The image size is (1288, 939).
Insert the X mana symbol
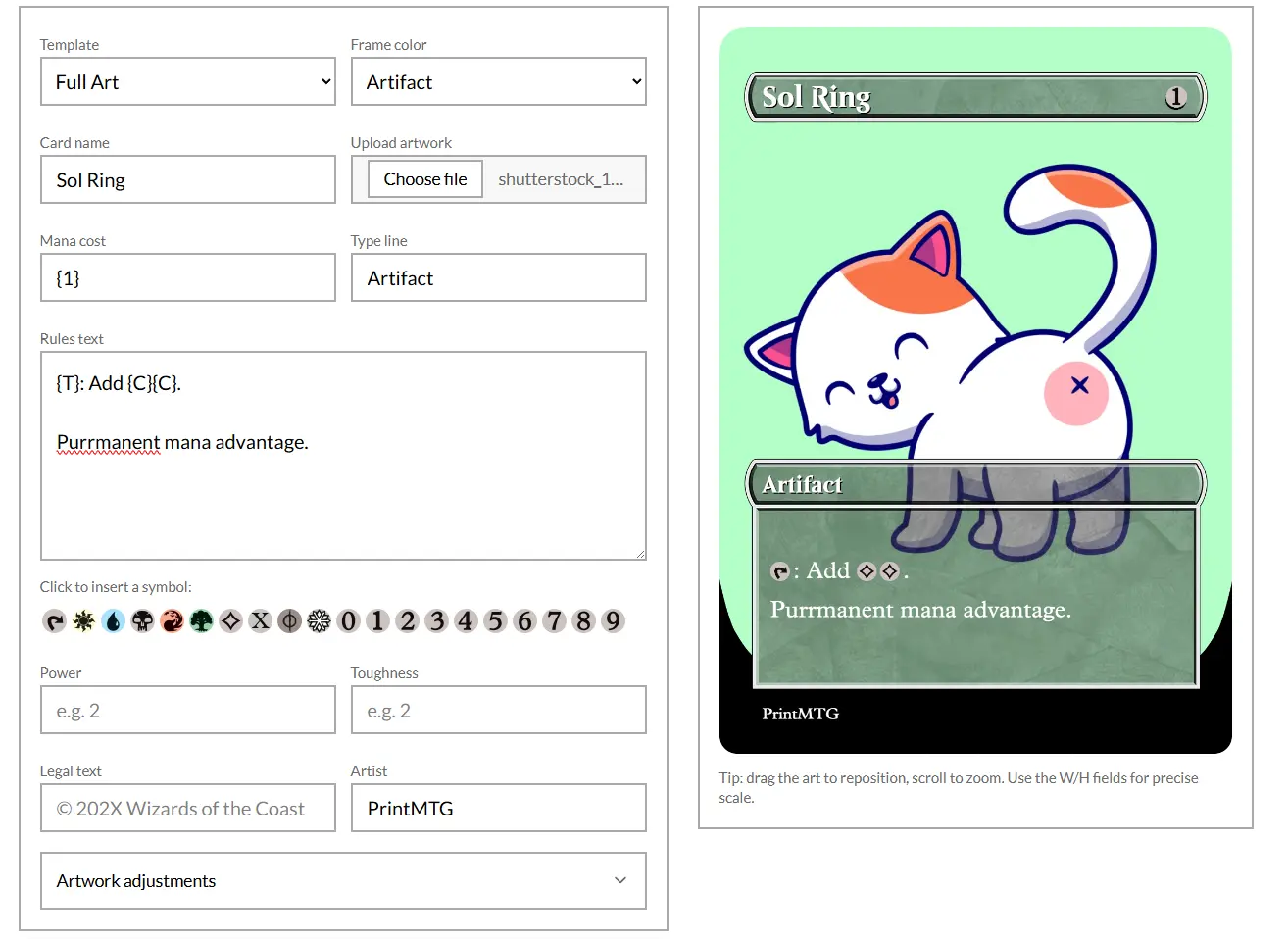261,621
